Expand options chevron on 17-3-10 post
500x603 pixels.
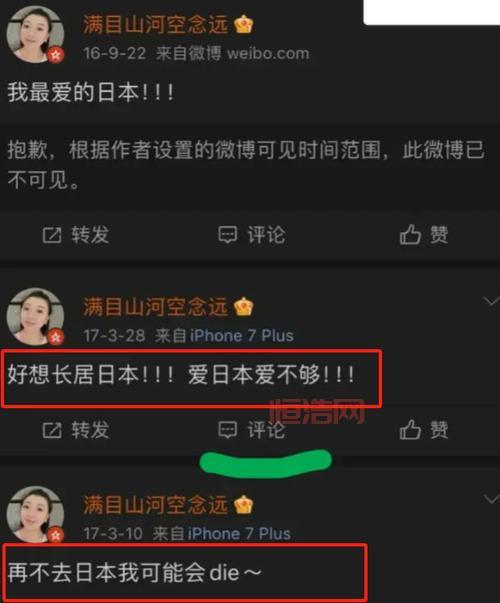(492, 499)
